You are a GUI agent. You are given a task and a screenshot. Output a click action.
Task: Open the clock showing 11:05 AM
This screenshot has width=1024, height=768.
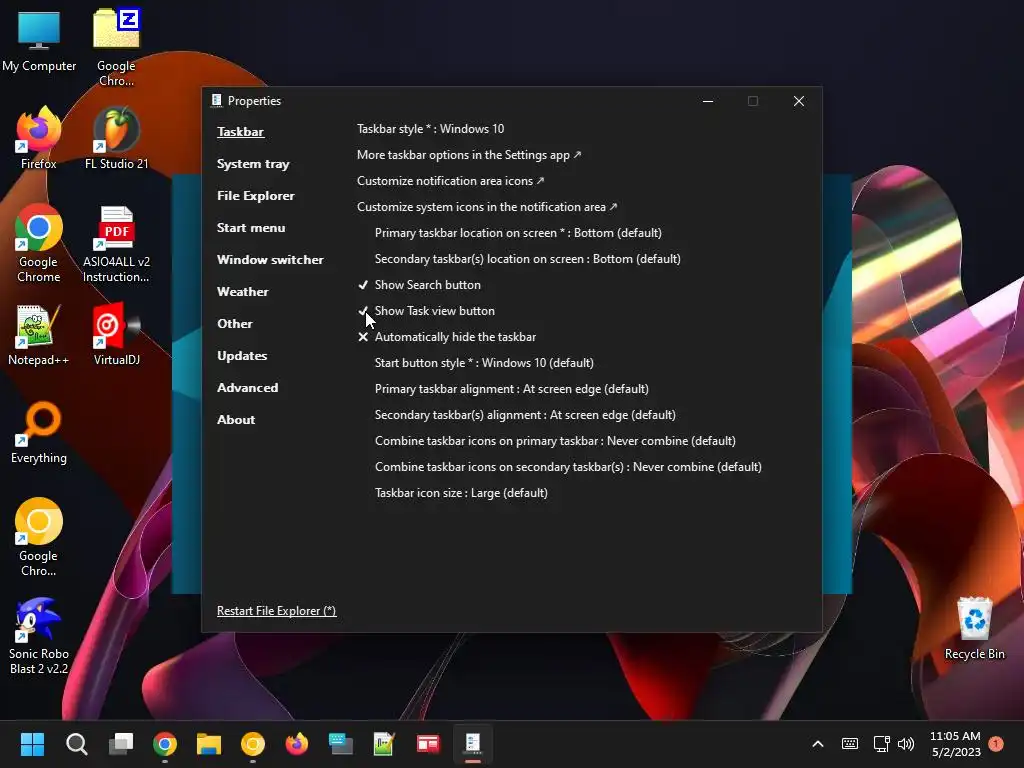coord(955,744)
